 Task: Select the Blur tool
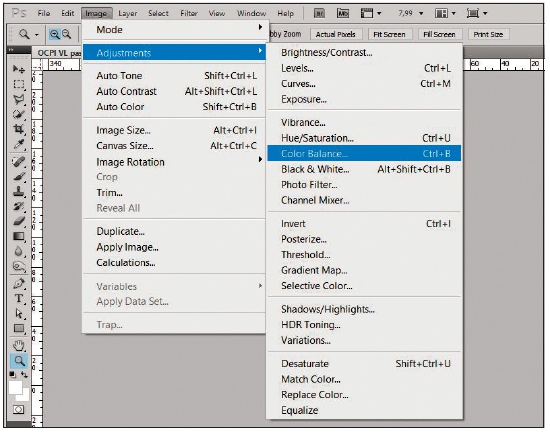[x=19, y=251]
